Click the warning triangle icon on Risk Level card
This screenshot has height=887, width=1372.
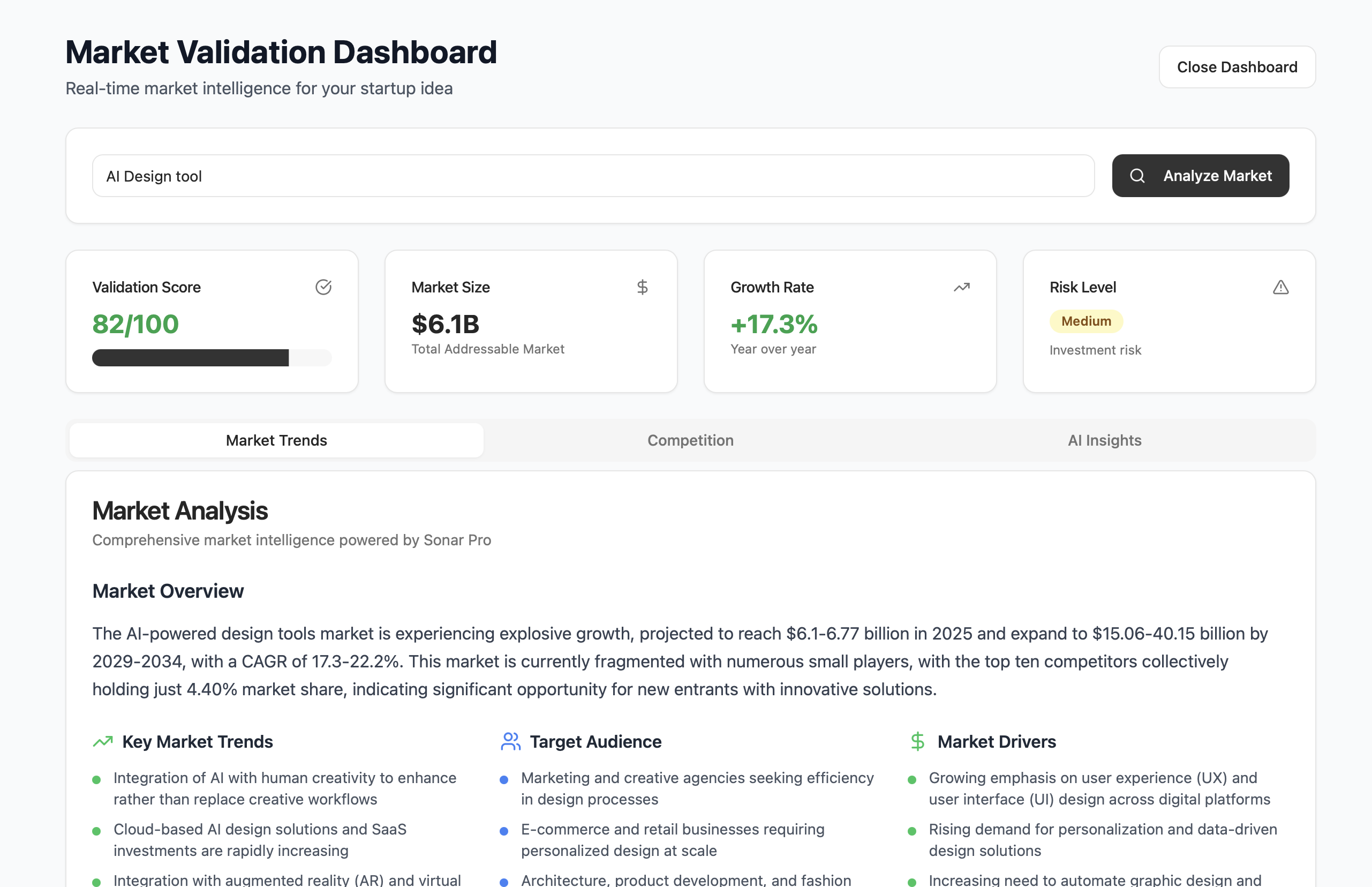tap(1280, 287)
